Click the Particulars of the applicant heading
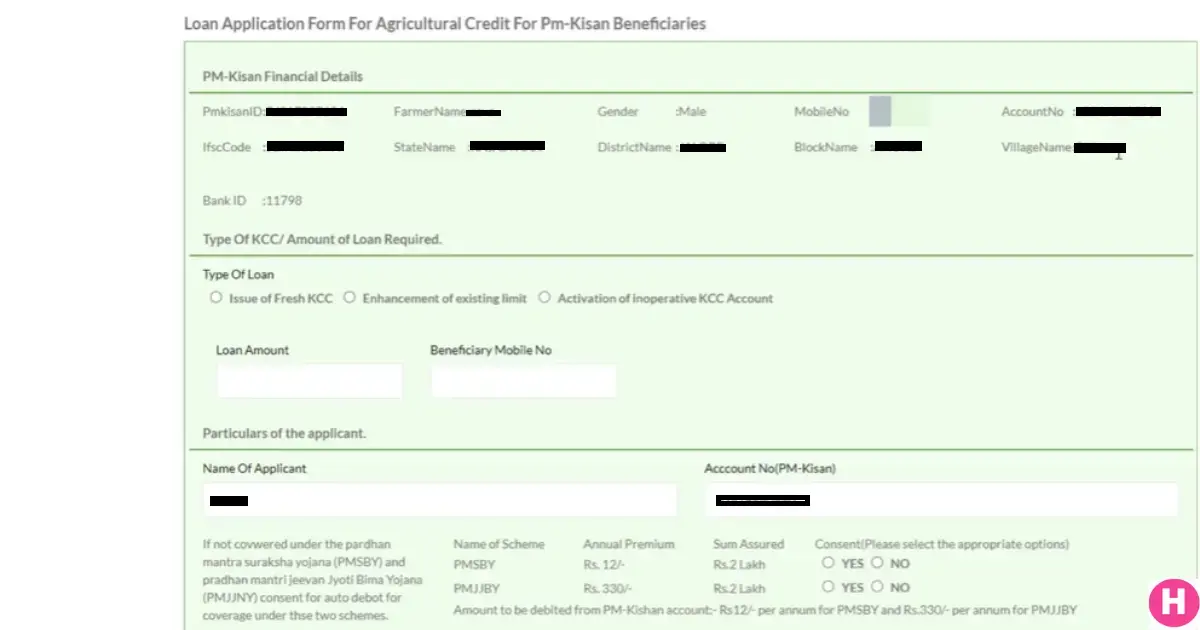The image size is (1200, 630). pos(283,434)
